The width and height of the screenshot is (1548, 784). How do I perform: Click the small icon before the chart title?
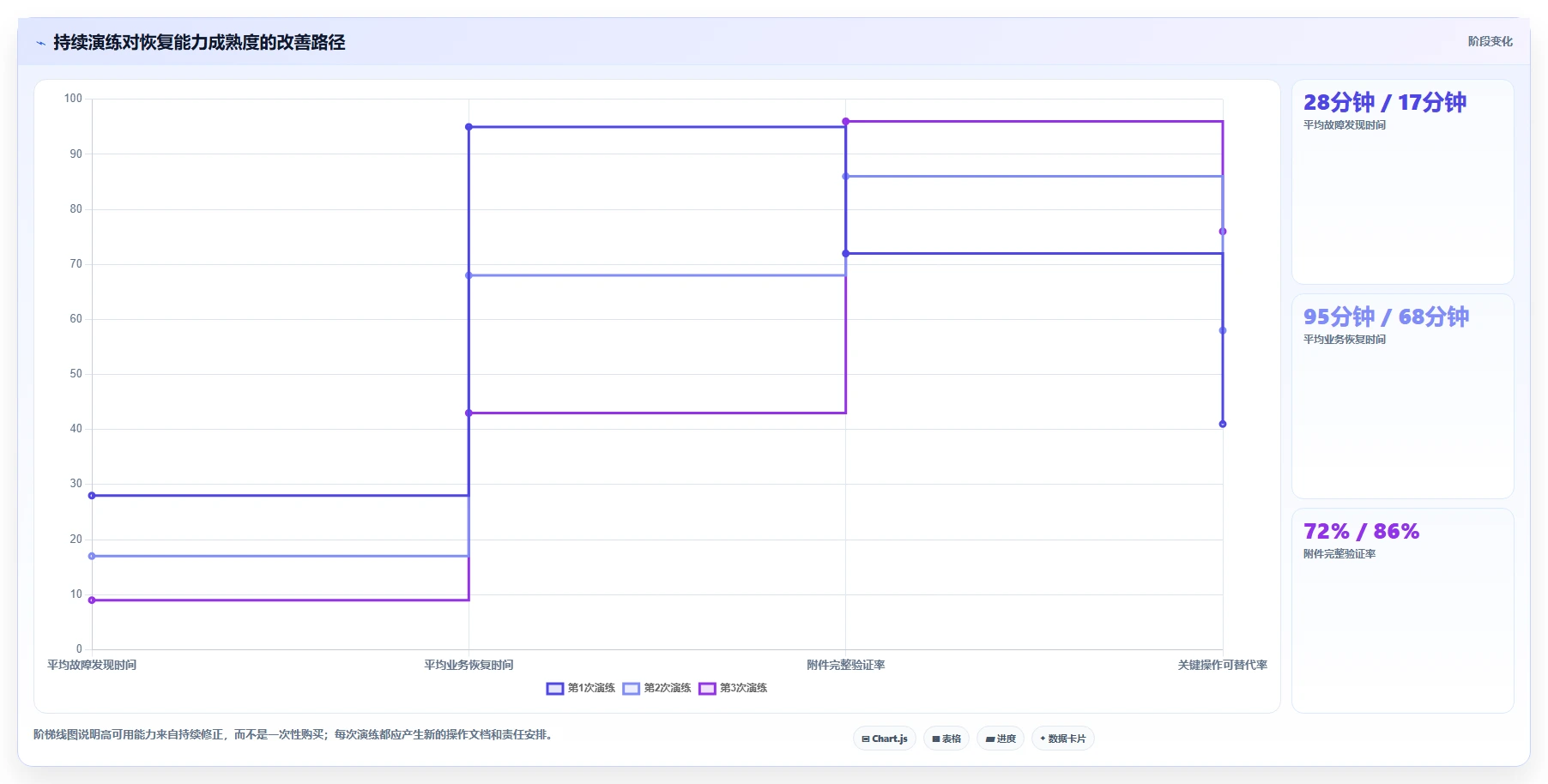click(x=40, y=43)
